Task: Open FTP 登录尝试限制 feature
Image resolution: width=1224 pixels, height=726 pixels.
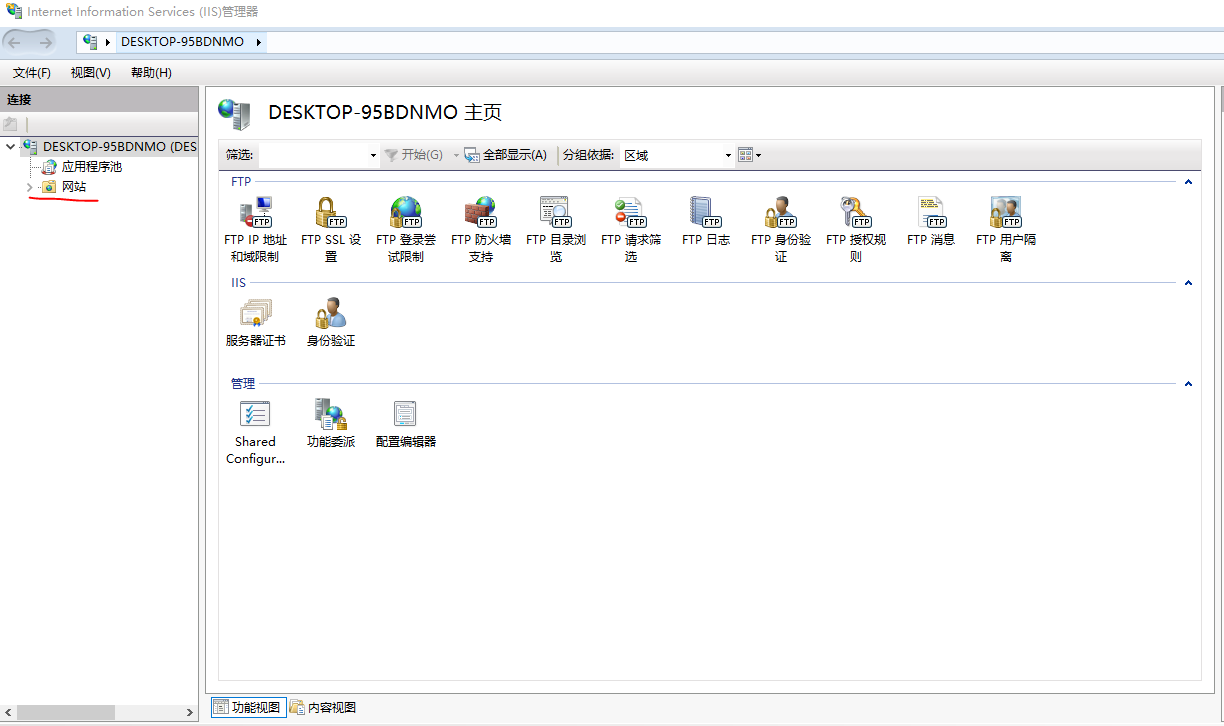Action: click(406, 229)
